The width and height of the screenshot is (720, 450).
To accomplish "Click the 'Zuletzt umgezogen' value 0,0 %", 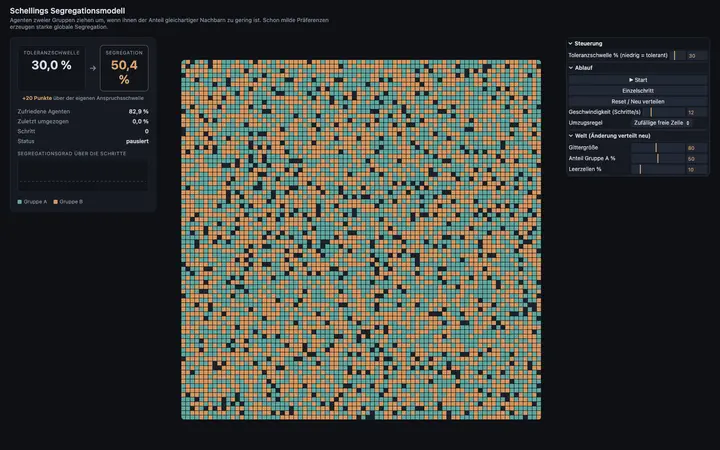I will [140, 122].
